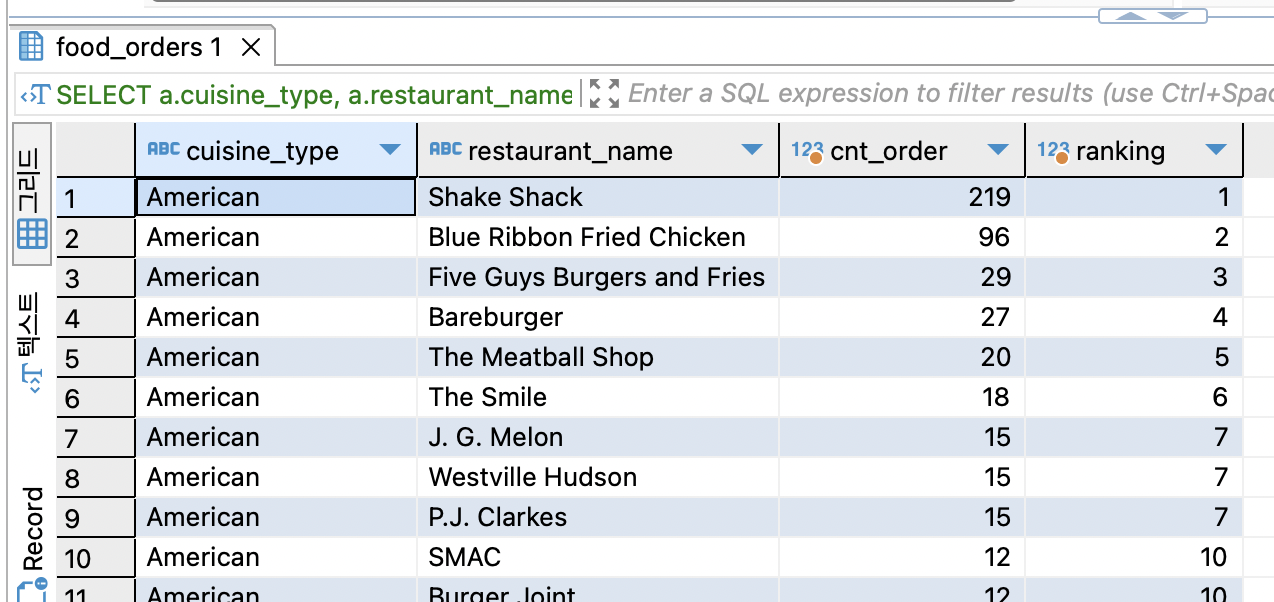Select row number 1 header
The image size is (1274, 602).
click(96, 197)
